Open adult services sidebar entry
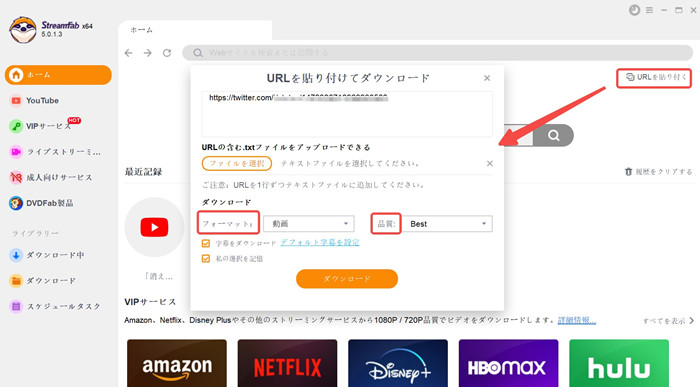700x387 pixels. click(51, 178)
